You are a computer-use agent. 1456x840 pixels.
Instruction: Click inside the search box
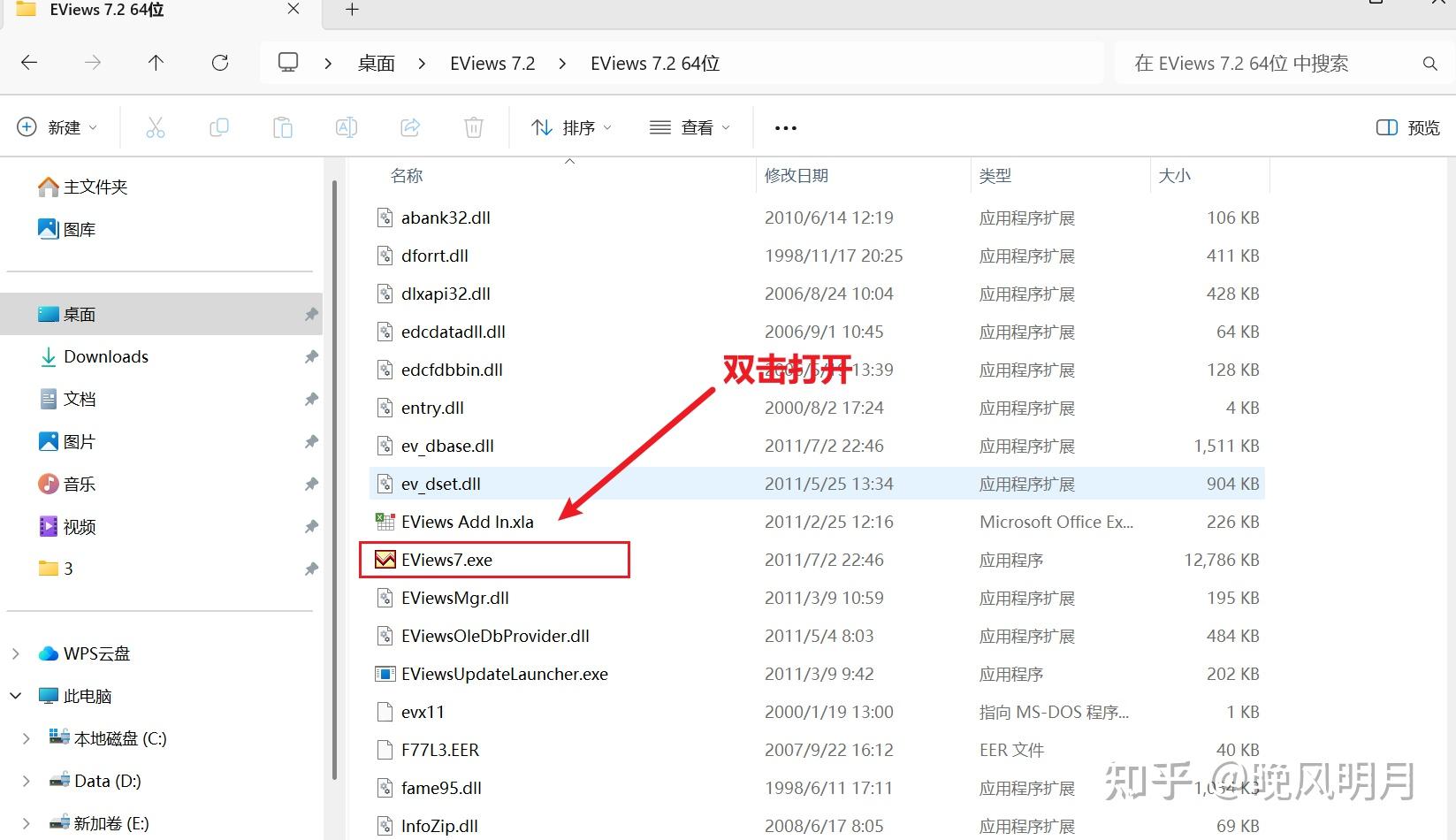tap(1264, 62)
